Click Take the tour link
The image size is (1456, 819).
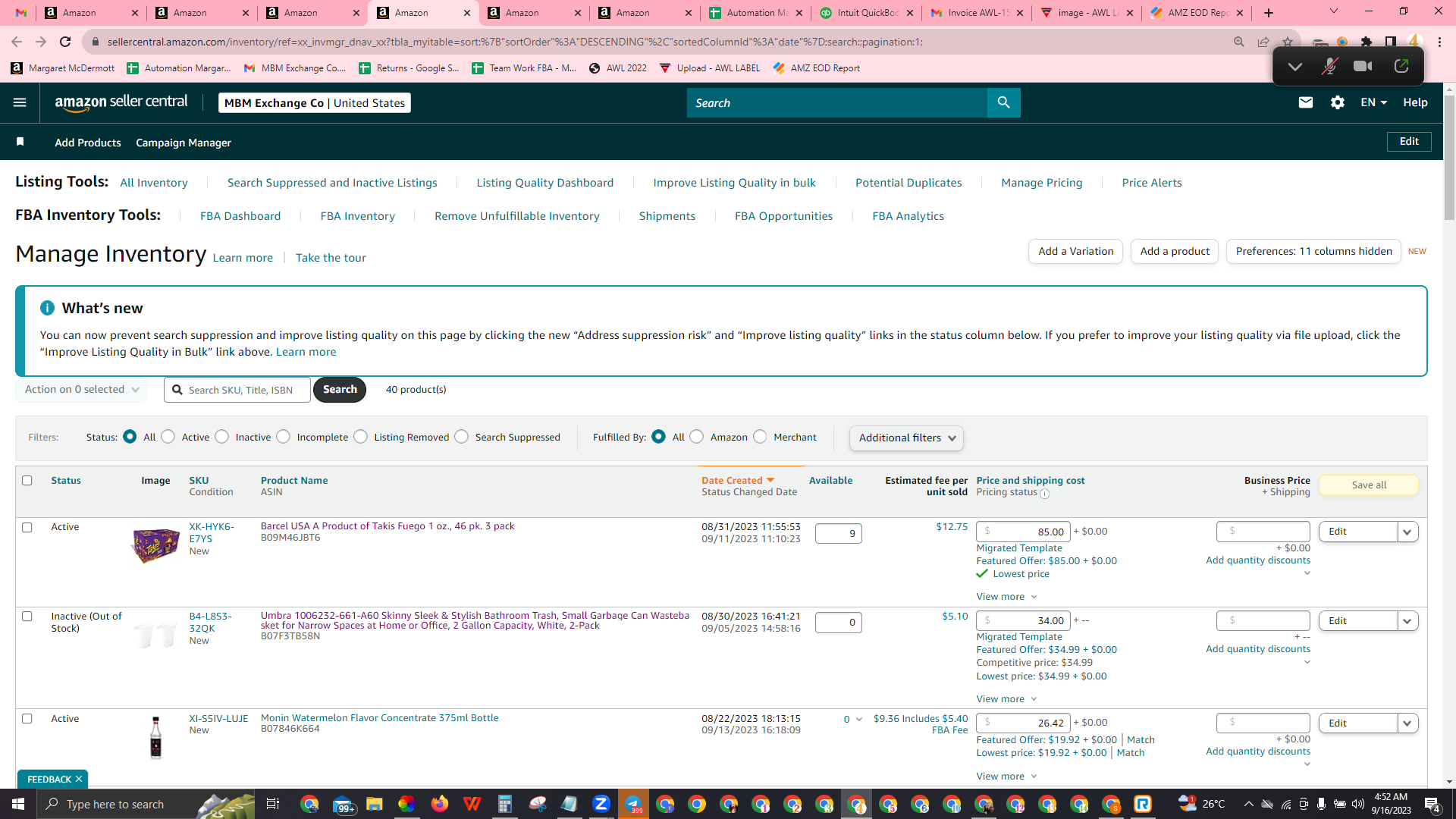pyautogui.click(x=331, y=258)
